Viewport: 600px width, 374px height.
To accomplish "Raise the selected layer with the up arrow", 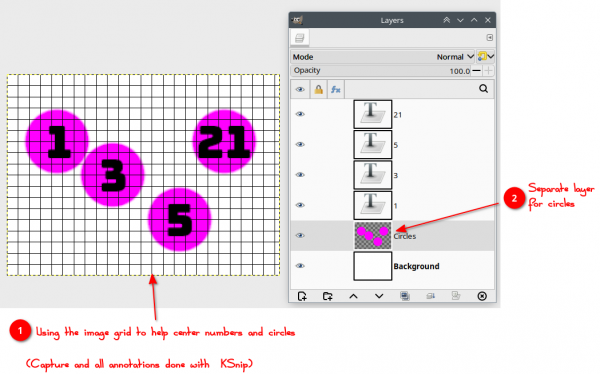I will [354, 296].
